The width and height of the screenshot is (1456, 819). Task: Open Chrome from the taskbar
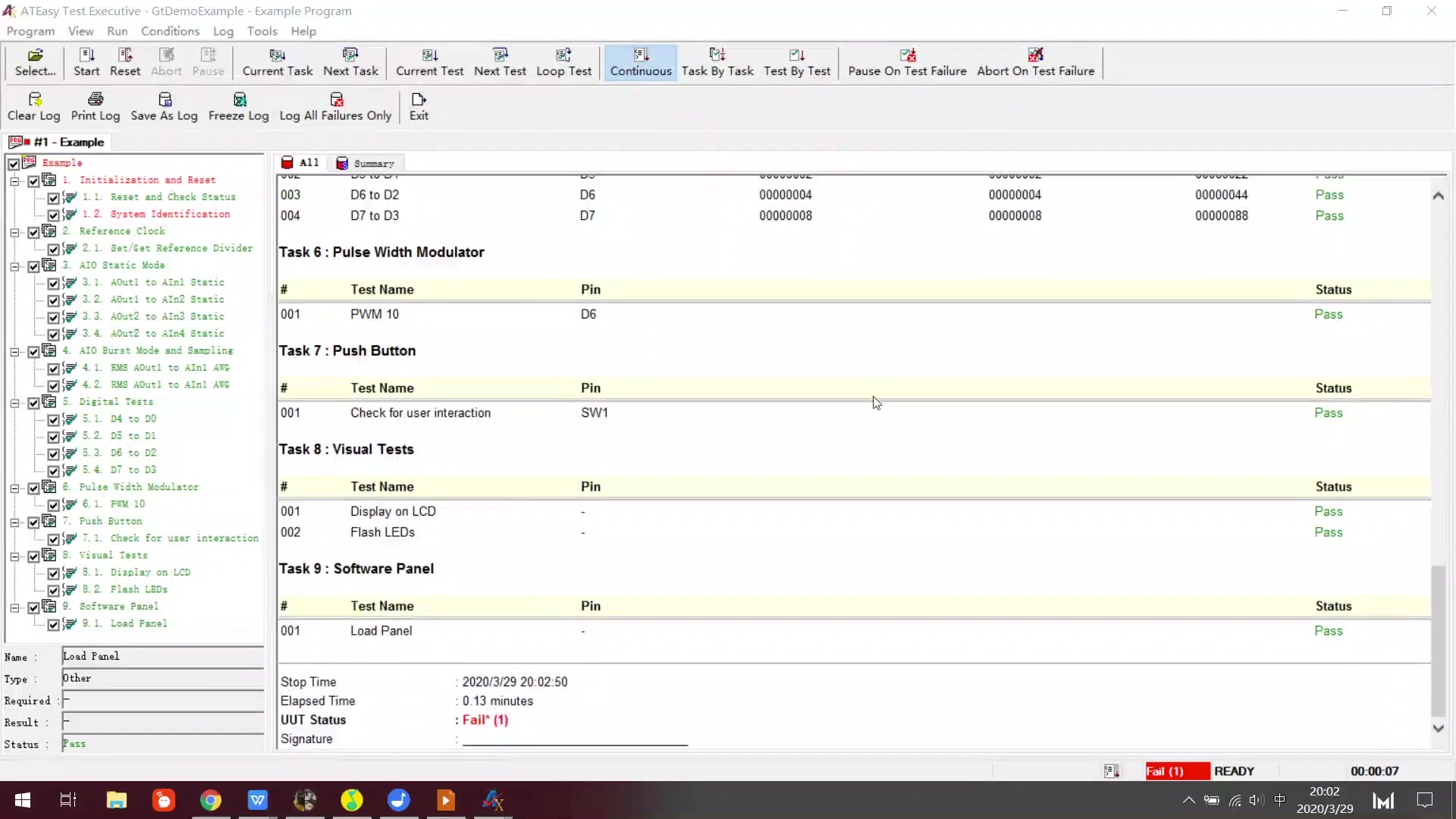tap(211, 800)
